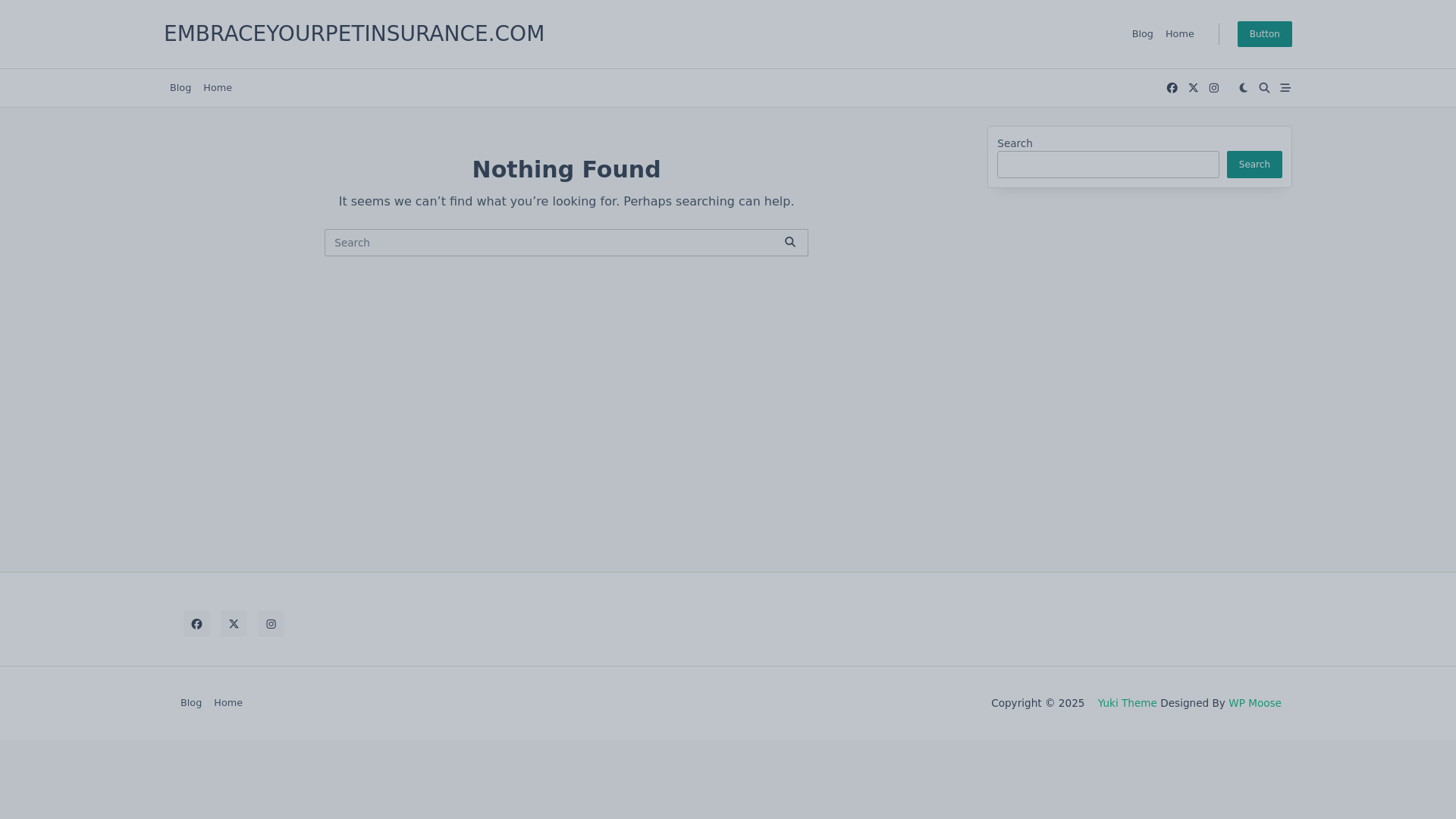The height and width of the screenshot is (819, 1456).
Task: Open the Instagram icon in the header bar
Action: [x=1213, y=88]
